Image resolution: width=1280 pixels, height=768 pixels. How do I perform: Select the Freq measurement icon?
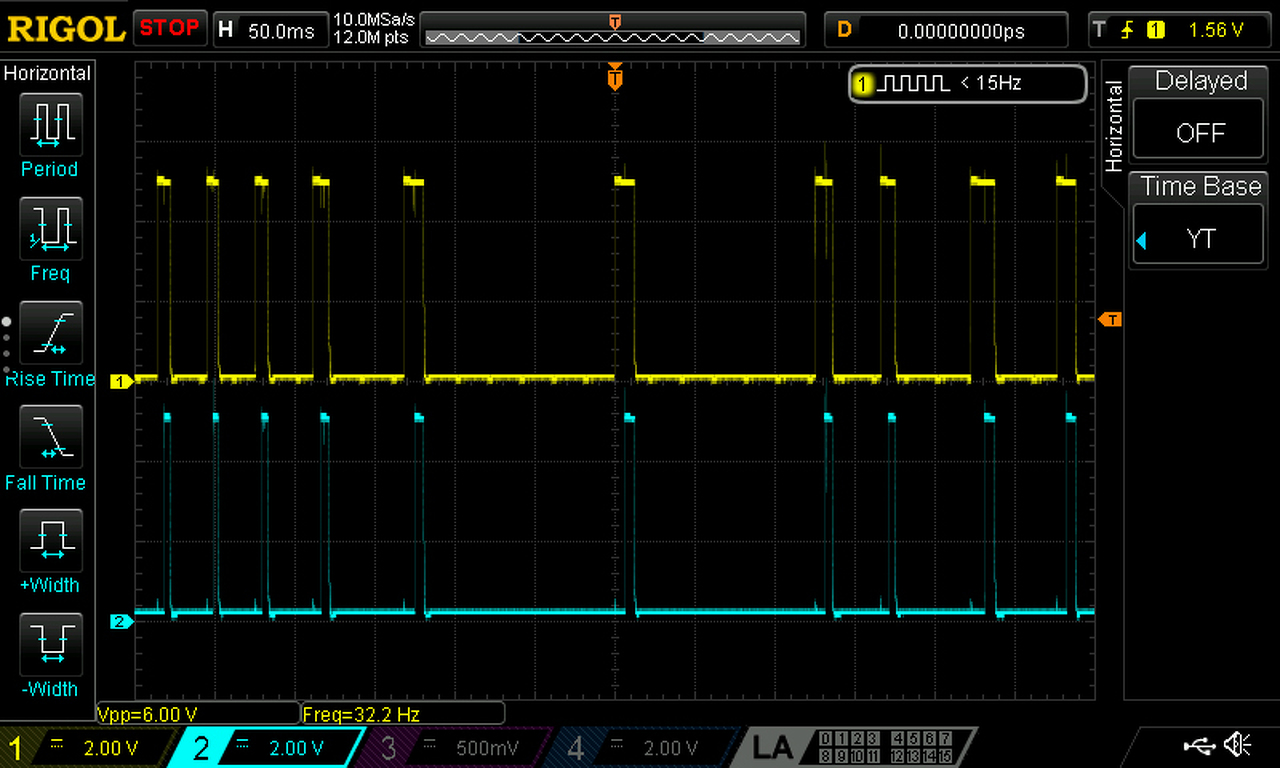pyautogui.click(x=50, y=229)
